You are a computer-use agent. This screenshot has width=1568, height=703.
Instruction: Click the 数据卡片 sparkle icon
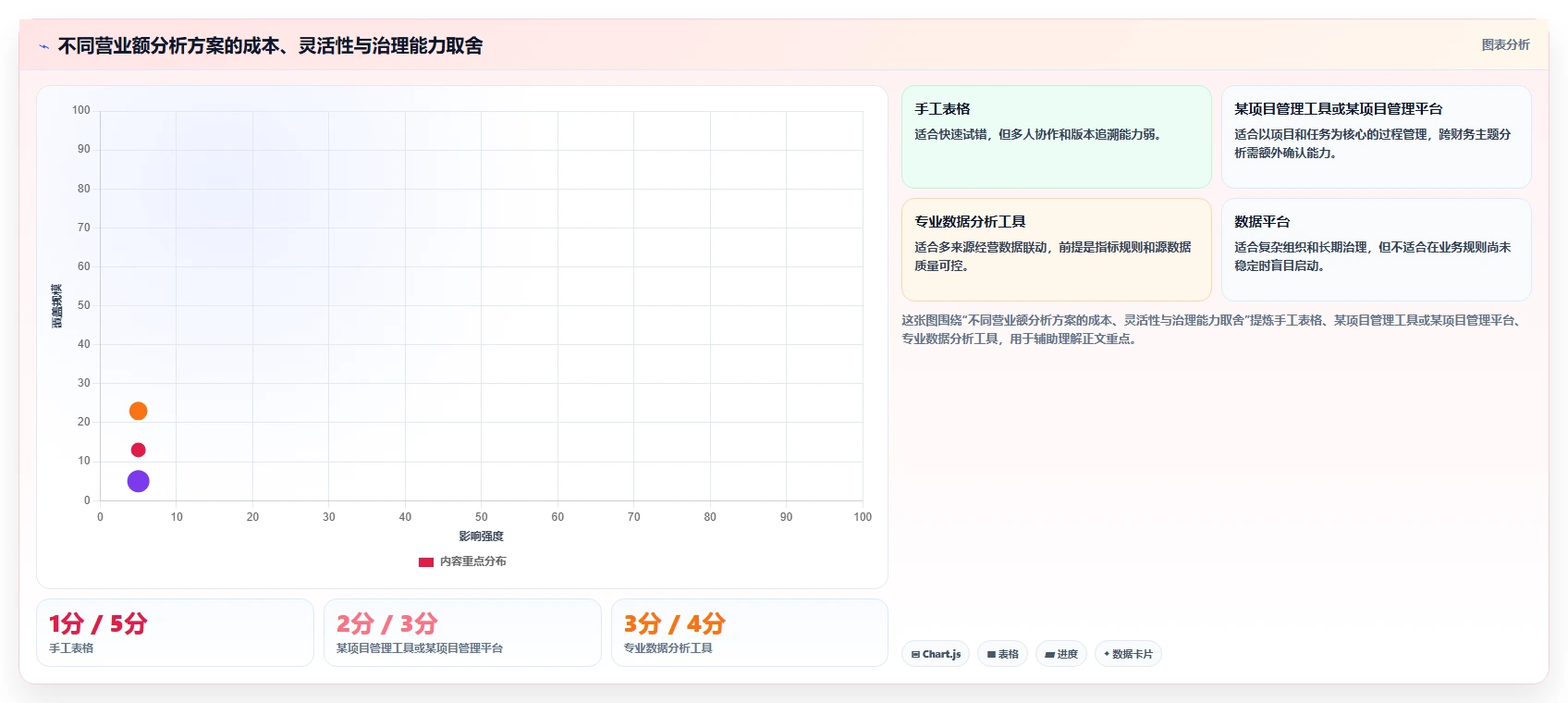1107,654
